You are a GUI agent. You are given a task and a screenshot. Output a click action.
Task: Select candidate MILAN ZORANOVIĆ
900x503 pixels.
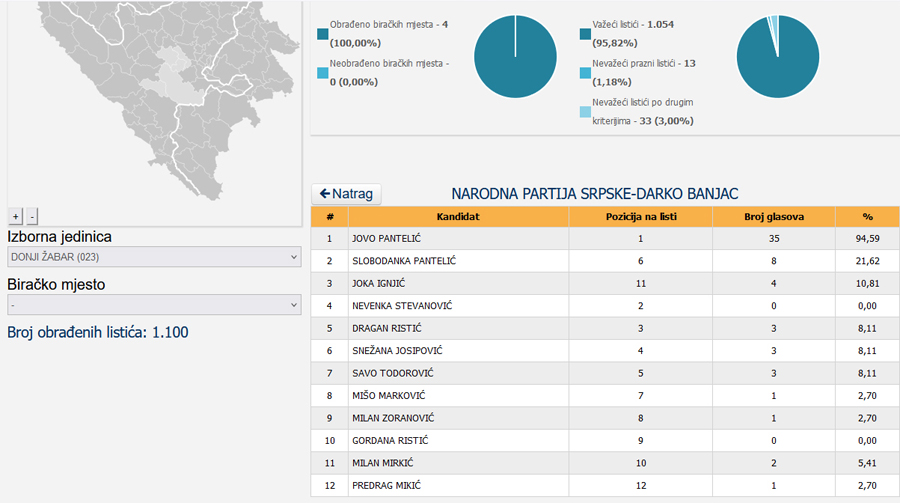click(x=393, y=418)
